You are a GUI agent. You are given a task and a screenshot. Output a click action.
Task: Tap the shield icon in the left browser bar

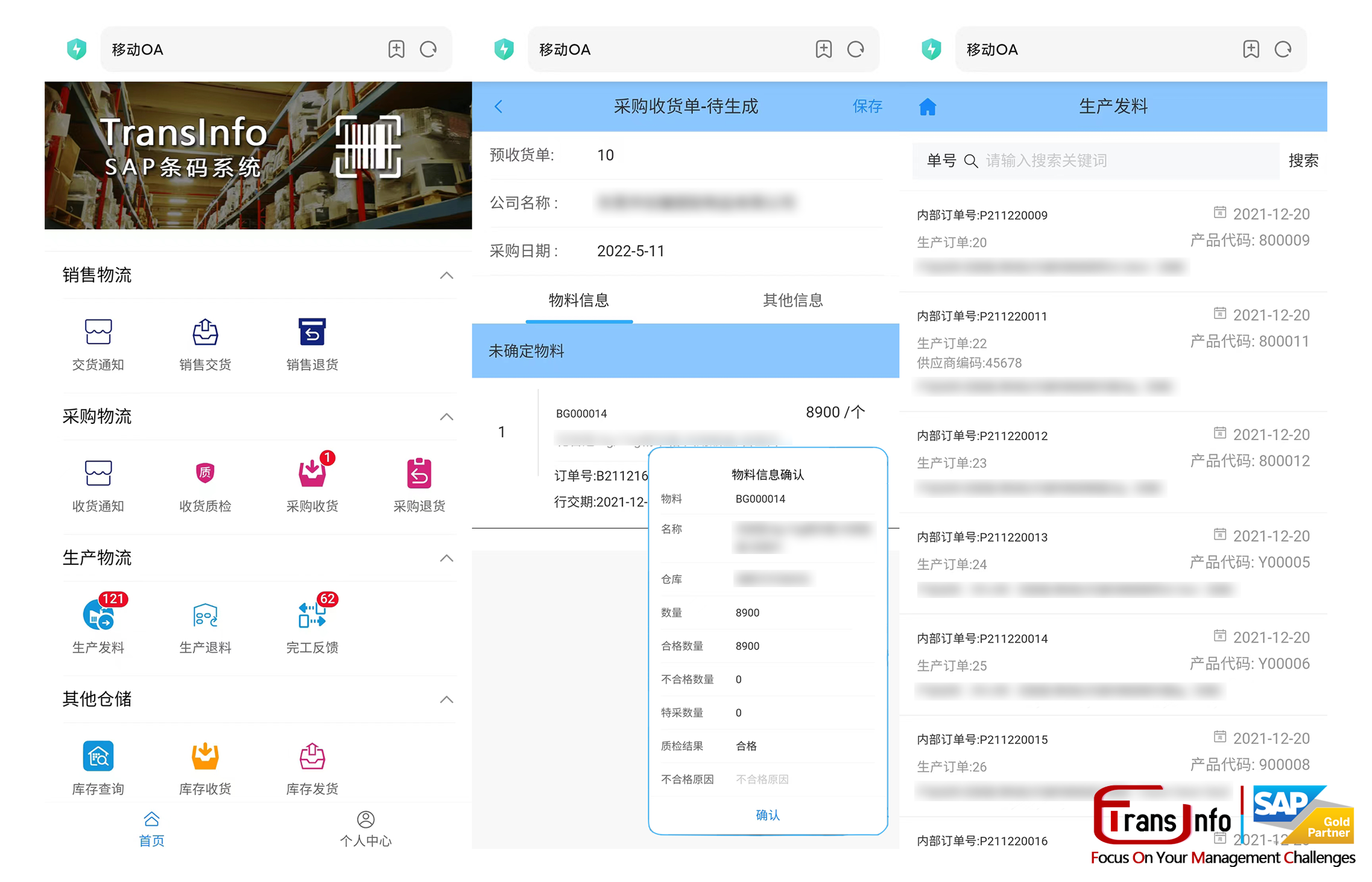tap(77, 49)
